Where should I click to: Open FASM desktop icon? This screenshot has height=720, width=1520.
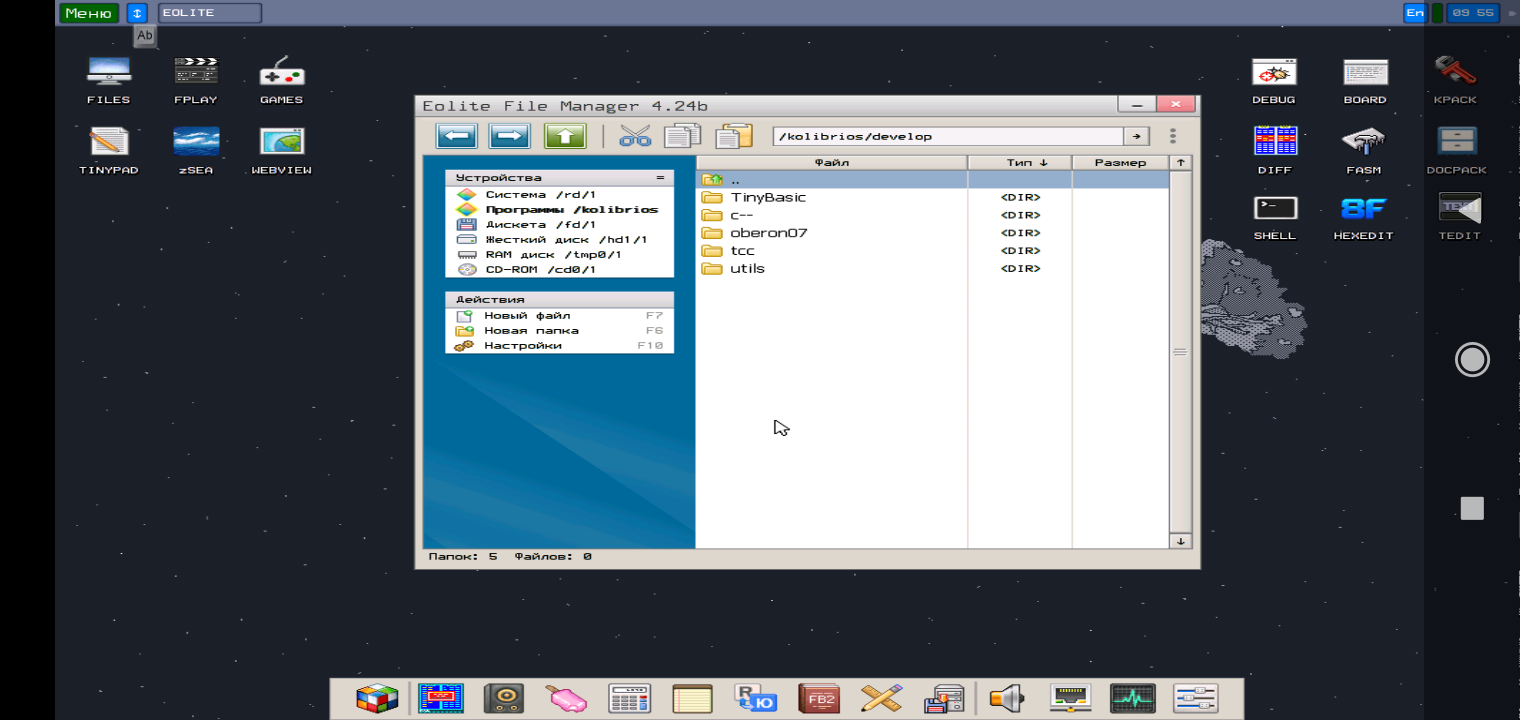coord(1364,150)
